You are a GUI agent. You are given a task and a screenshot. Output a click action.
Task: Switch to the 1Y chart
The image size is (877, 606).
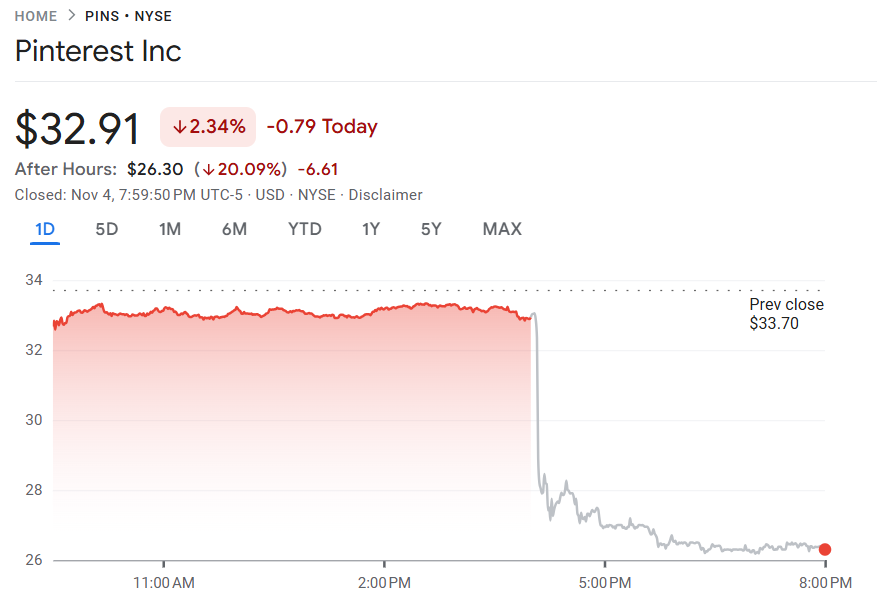coord(371,229)
